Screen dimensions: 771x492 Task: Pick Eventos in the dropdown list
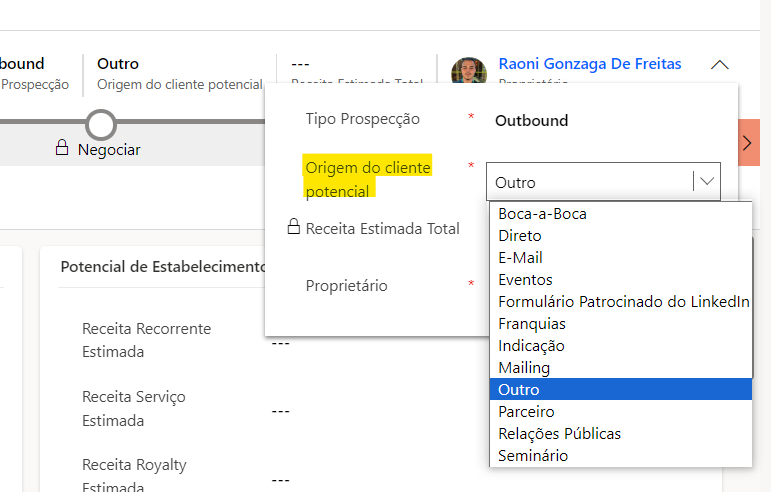coord(525,280)
